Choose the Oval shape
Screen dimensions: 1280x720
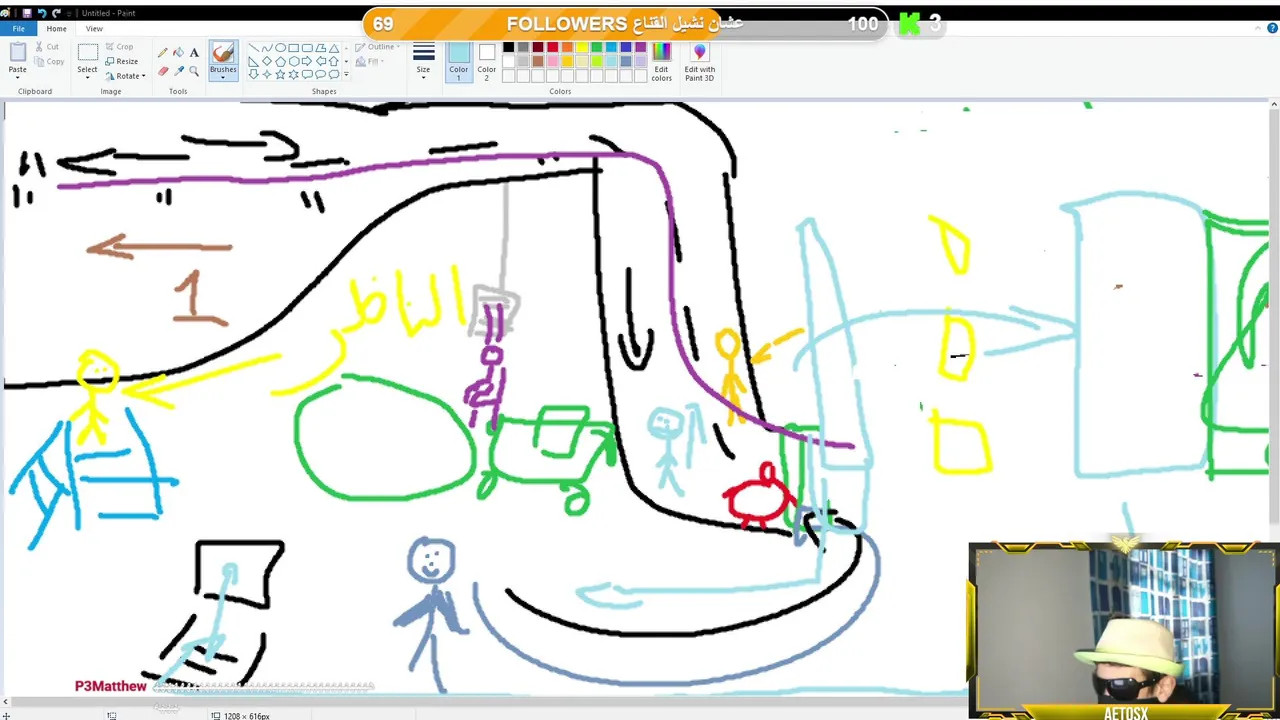tap(280, 48)
